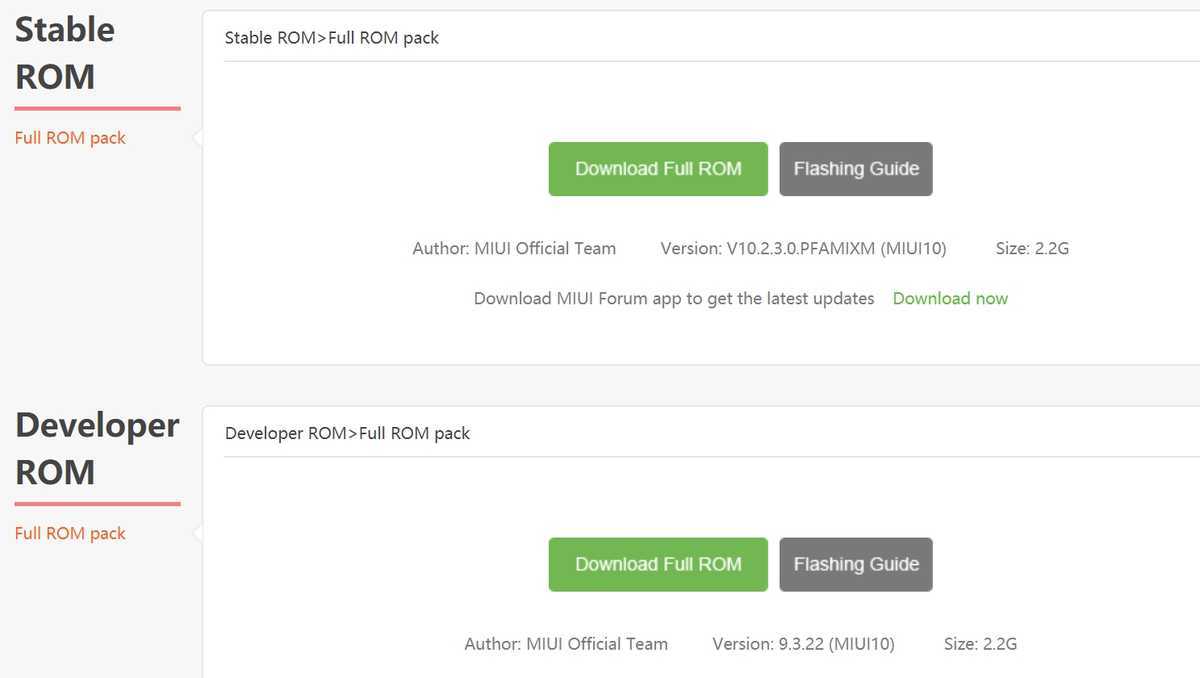
Task: Click the Stable ROM version V10.2.3.0.PFAMIXM text
Action: (x=802, y=248)
